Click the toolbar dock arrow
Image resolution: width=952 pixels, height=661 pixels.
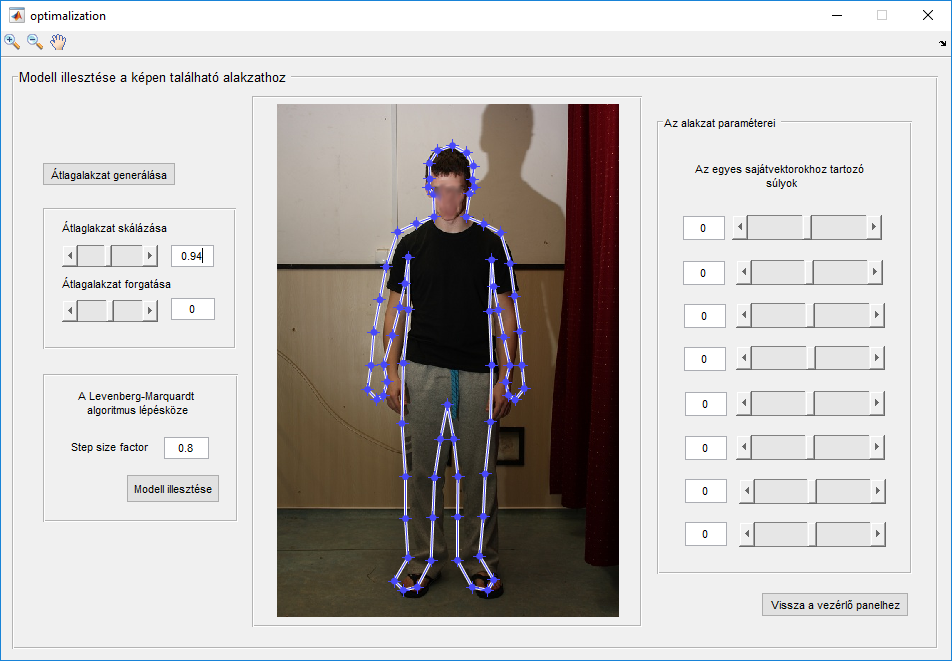pos(942,44)
